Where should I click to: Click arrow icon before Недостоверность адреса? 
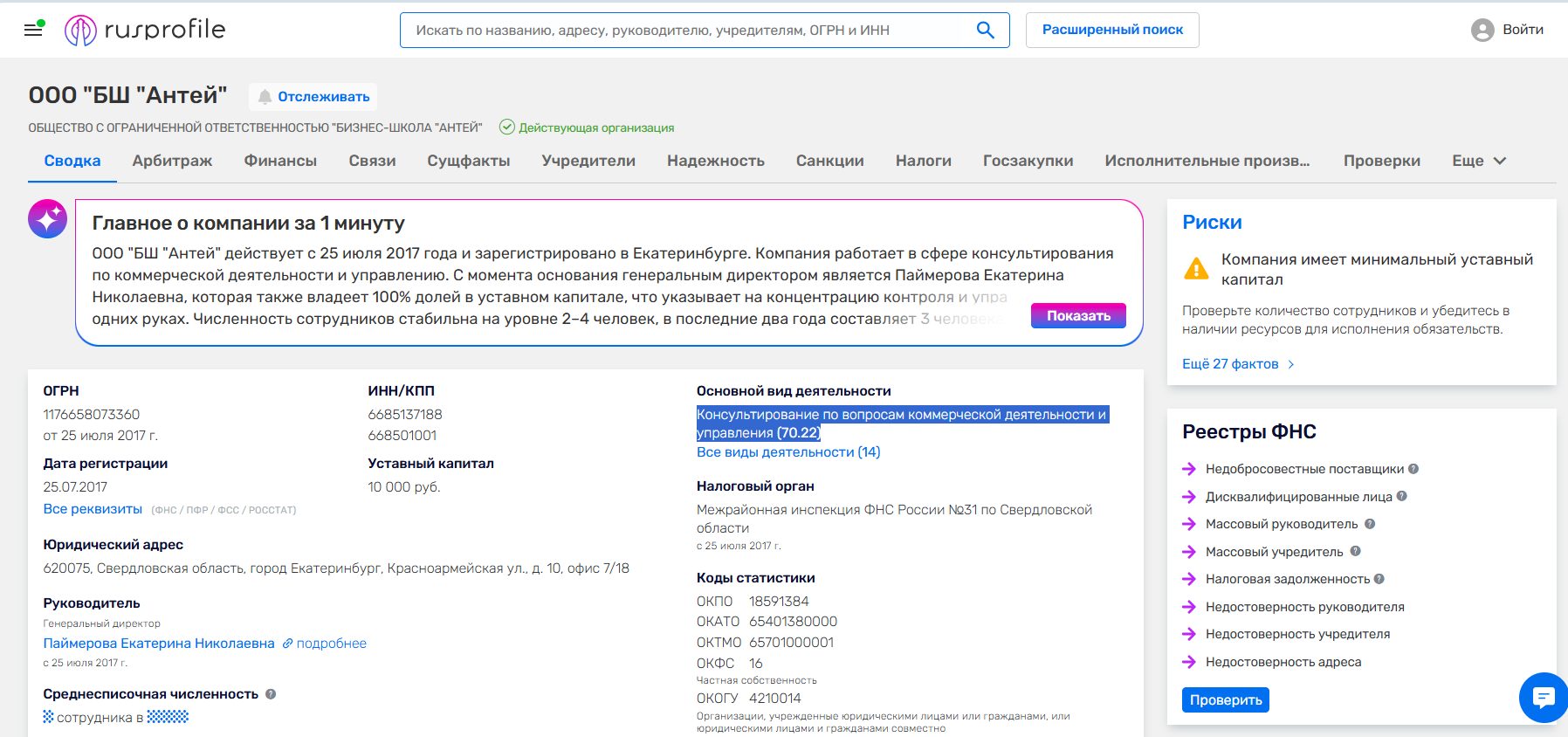1189,662
